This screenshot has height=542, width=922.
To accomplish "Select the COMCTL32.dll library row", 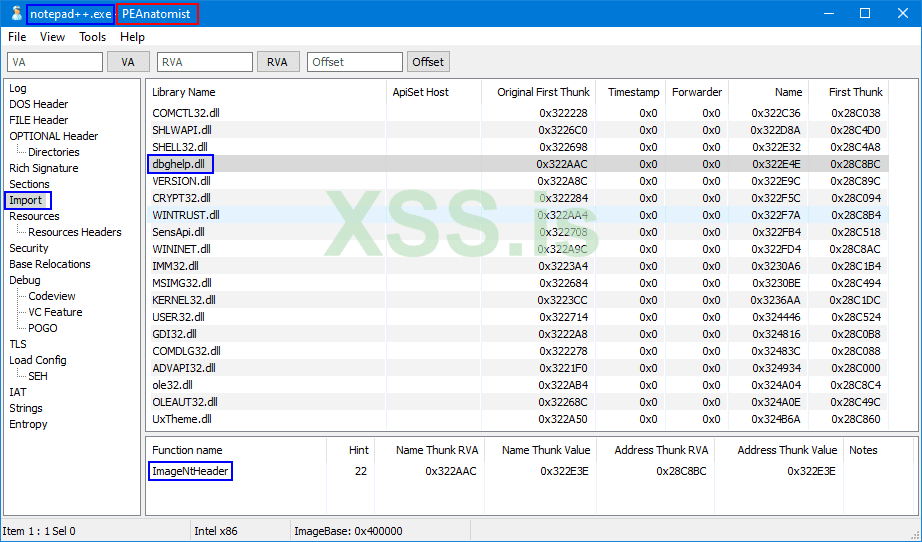I will (x=517, y=113).
